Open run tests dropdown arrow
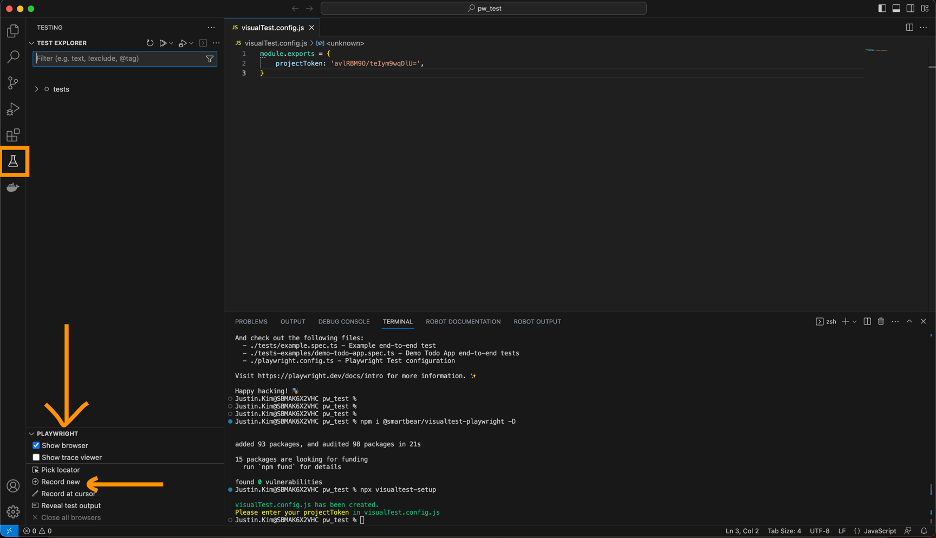This screenshot has width=936, height=538. coord(171,43)
